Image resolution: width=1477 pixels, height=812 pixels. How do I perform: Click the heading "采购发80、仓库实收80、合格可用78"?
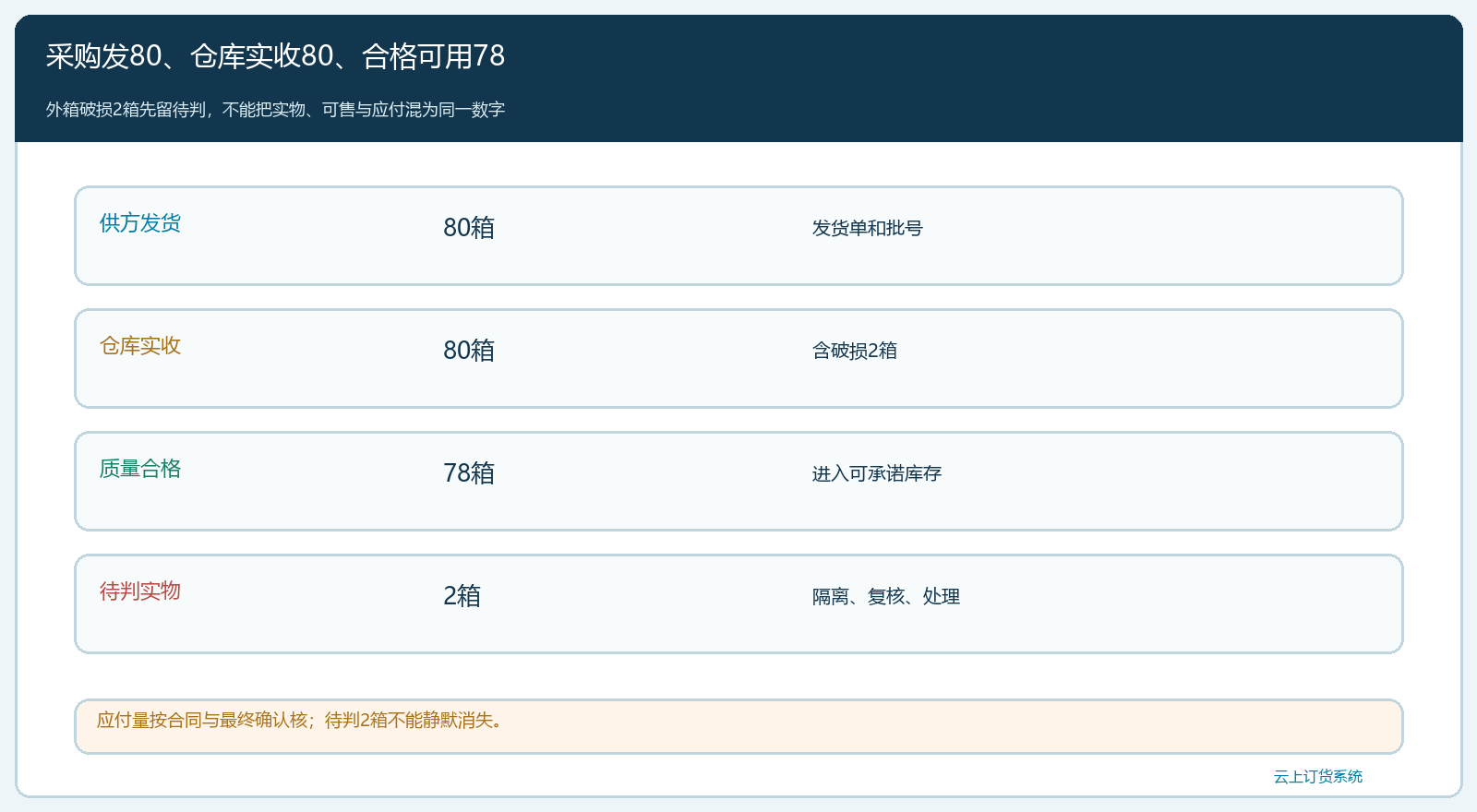pyautogui.click(x=275, y=56)
